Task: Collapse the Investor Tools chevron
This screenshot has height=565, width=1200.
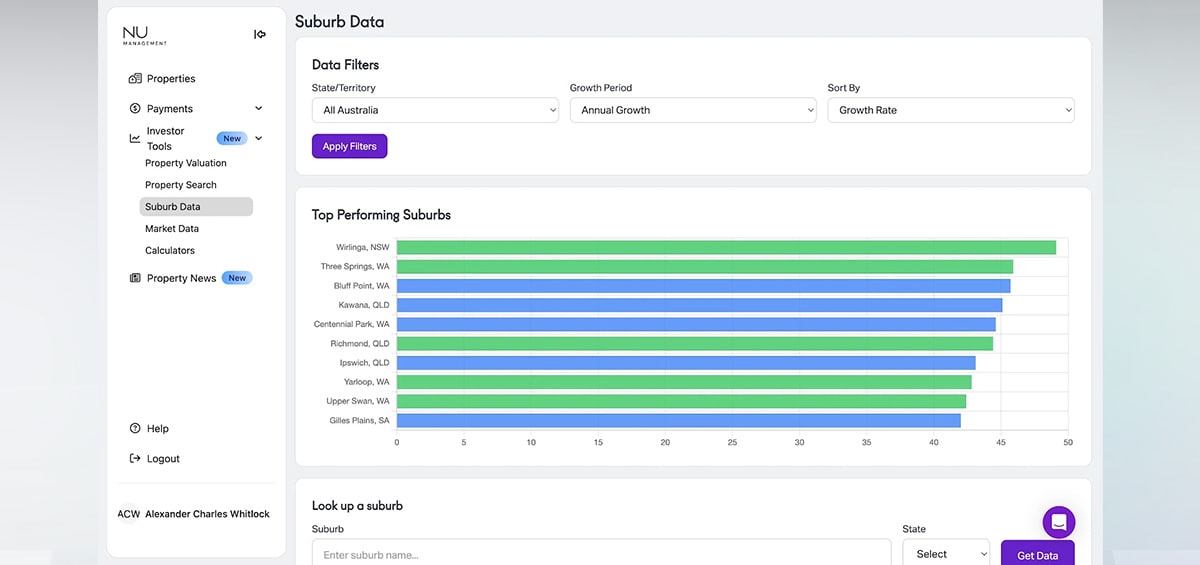Action: click(x=258, y=139)
